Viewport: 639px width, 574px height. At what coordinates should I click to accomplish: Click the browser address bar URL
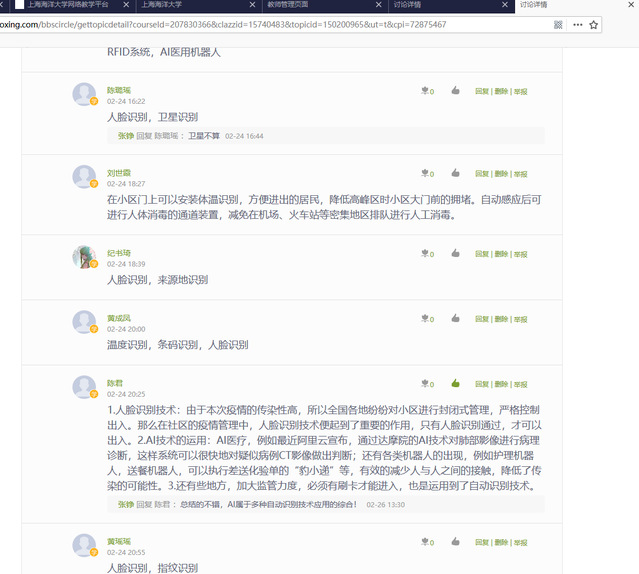point(250,24)
